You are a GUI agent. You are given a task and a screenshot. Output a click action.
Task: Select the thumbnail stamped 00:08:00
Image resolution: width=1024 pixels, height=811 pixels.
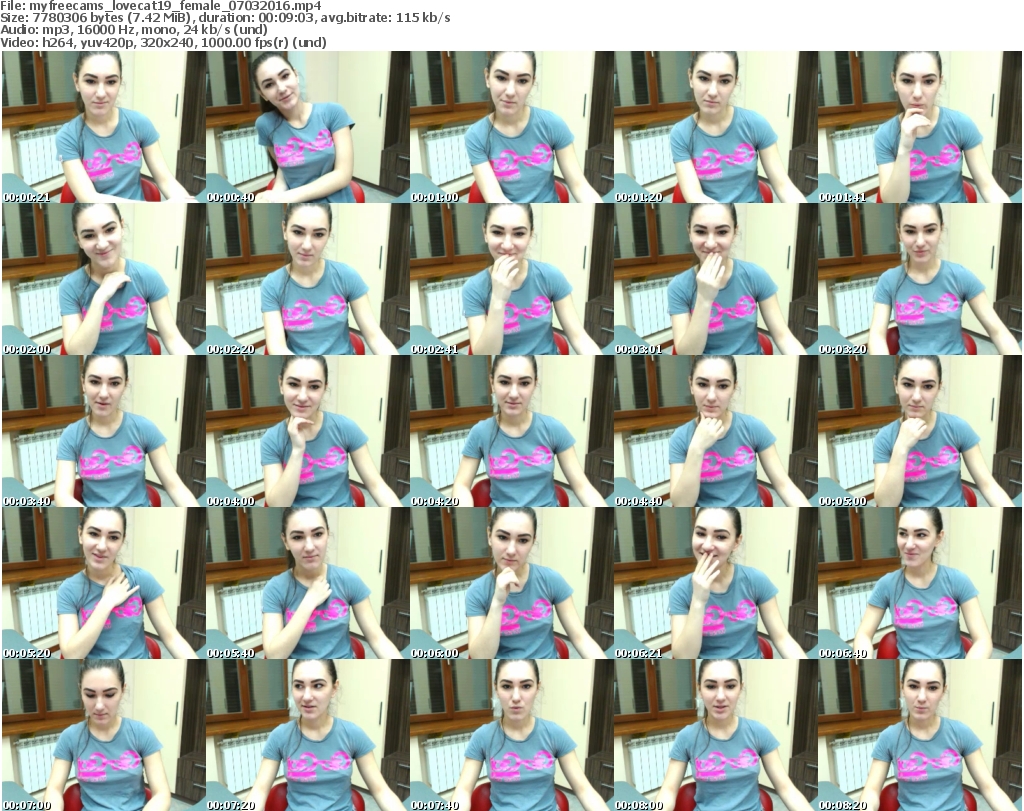(716, 735)
